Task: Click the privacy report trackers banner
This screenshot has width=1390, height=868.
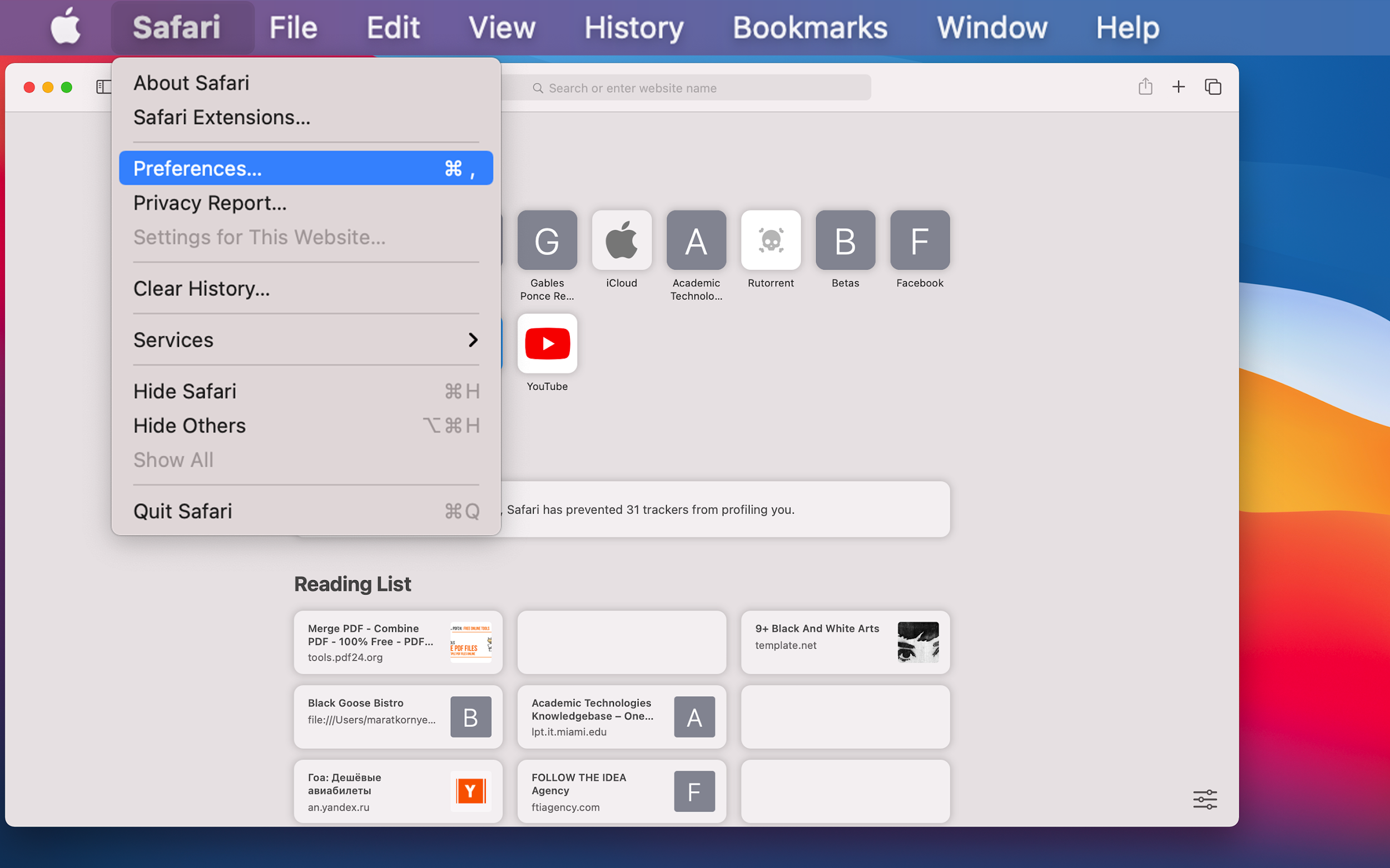Action: (725, 509)
